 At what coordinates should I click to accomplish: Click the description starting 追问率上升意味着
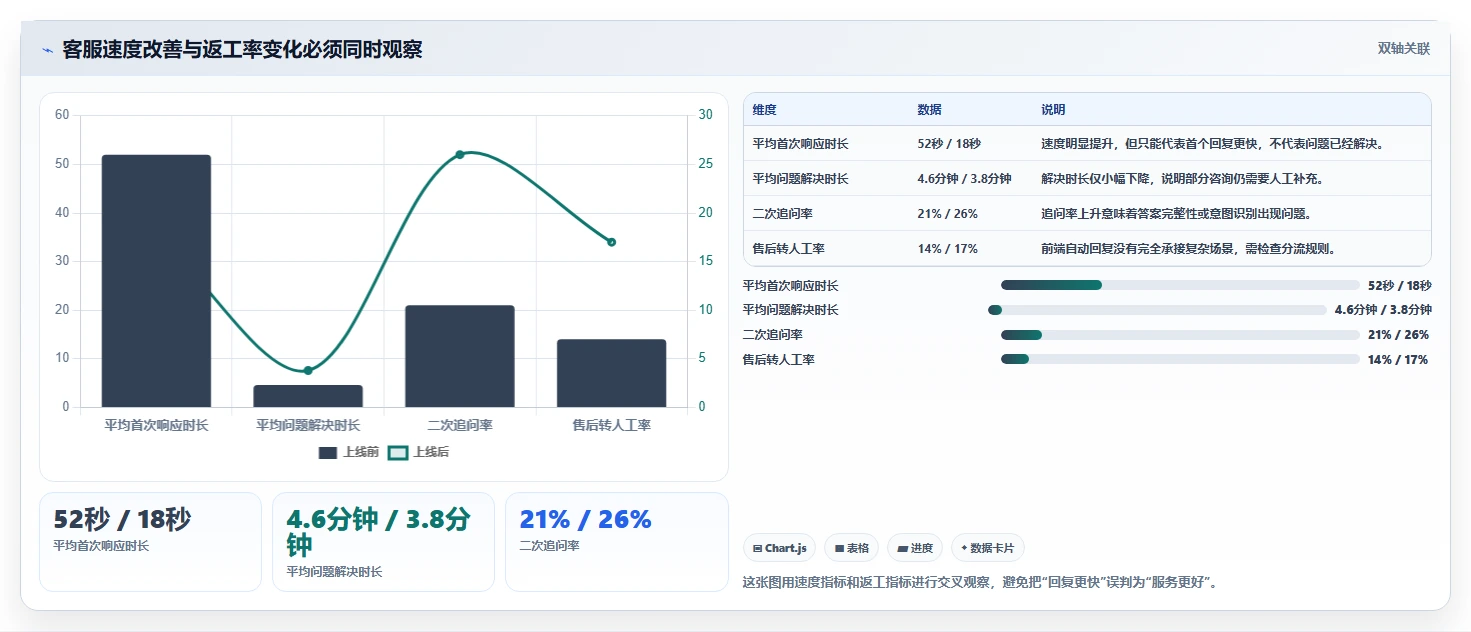(x=1176, y=214)
